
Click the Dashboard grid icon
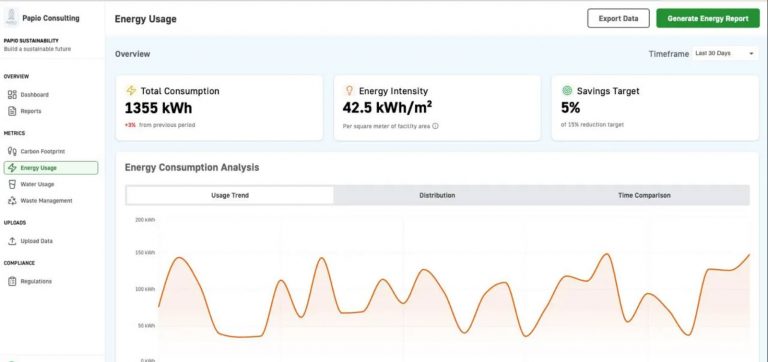point(12,95)
